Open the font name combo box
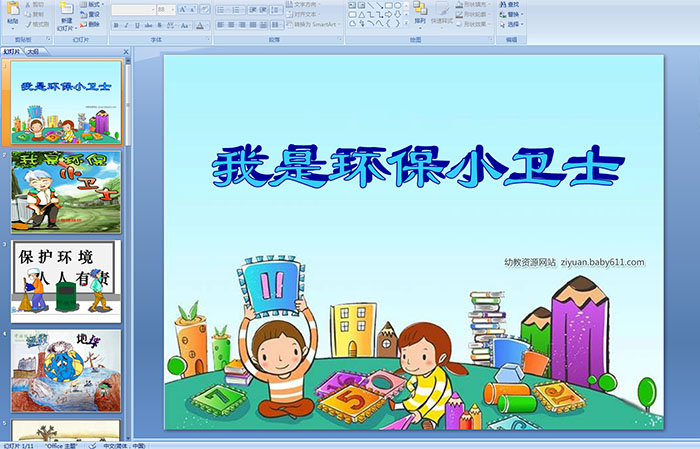This screenshot has width=700, height=449. (133, 9)
